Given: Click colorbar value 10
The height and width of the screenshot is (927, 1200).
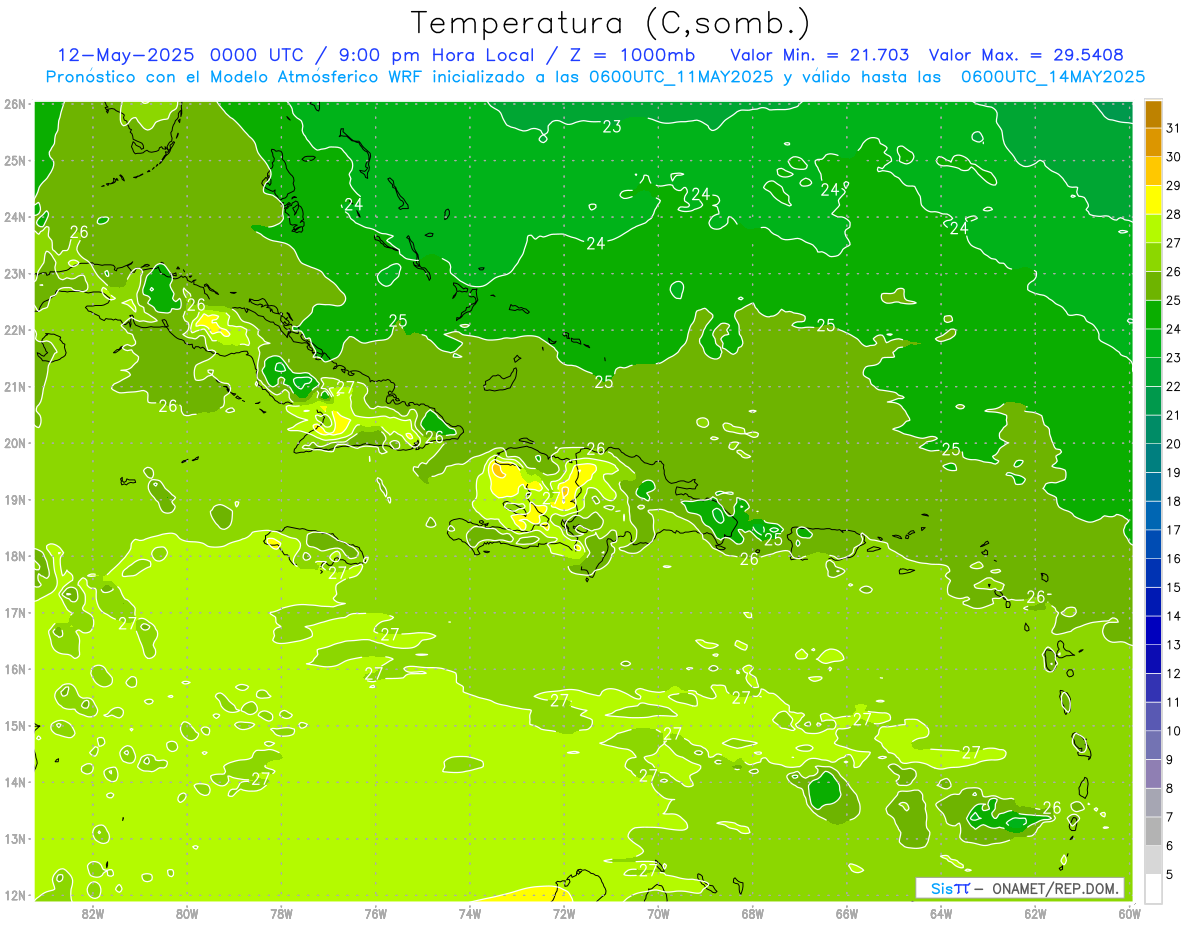Looking at the screenshot, I should [1173, 731].
